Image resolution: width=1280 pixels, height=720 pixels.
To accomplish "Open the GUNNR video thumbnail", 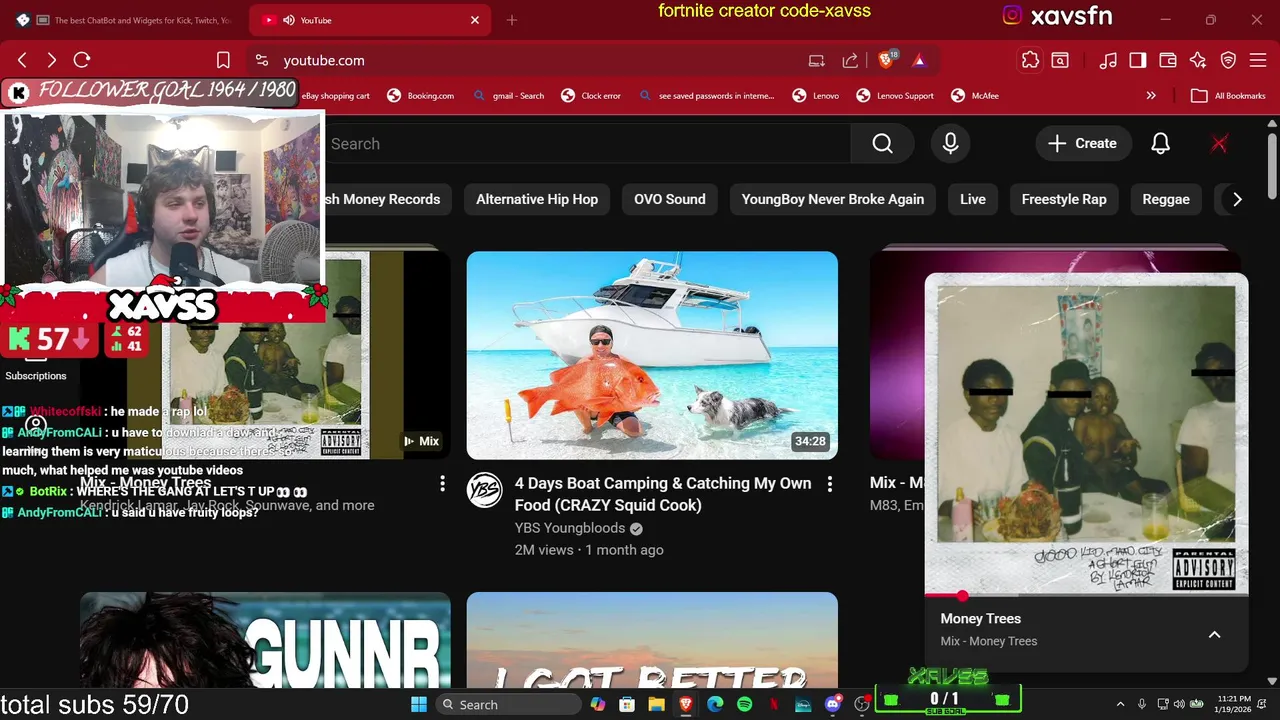I will [x=265, y=640].
